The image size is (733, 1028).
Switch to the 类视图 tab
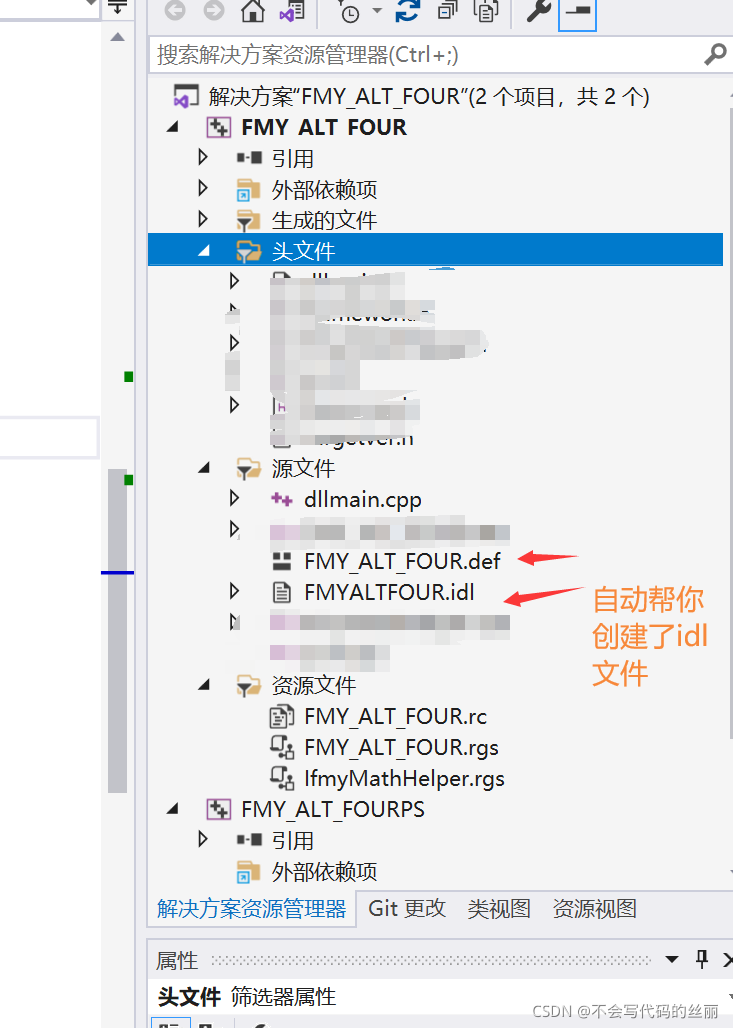pyautogui.click(x=499, y=909)
